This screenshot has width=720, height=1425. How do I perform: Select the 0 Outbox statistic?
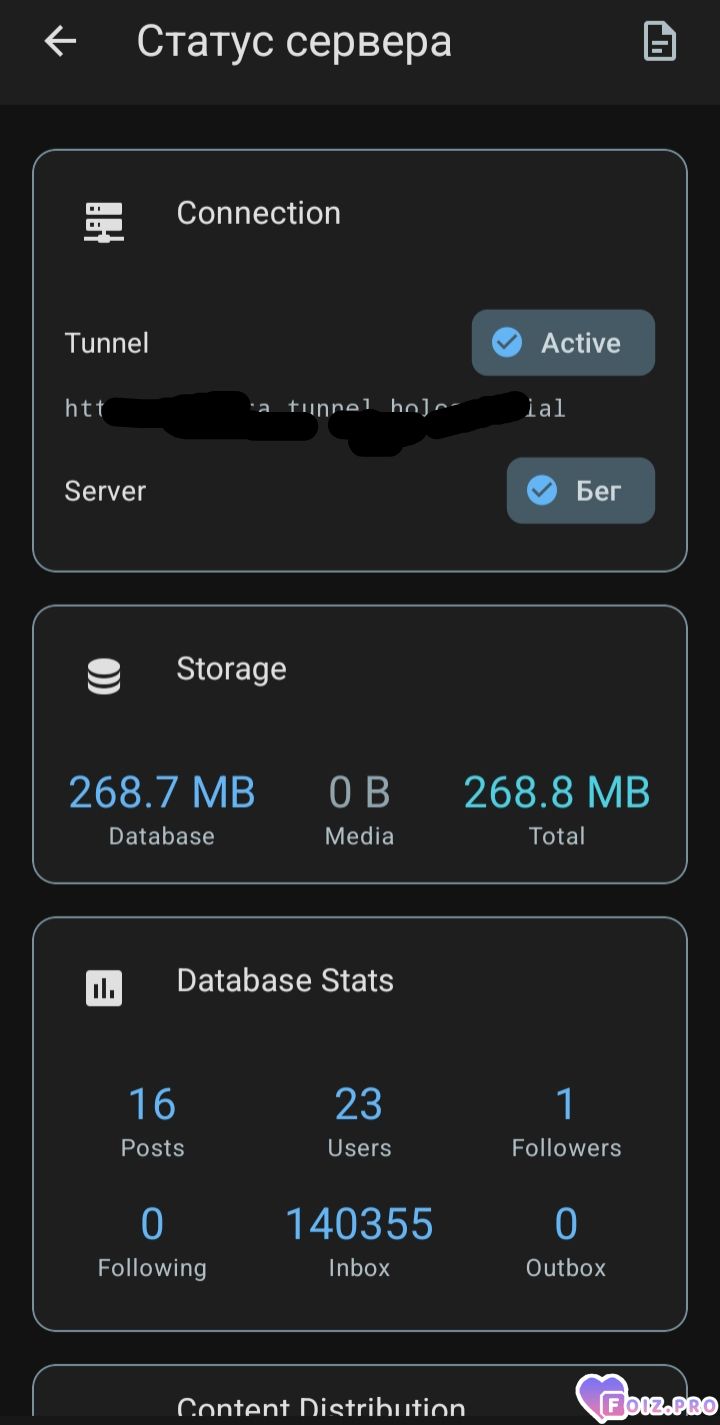(566, 1225)
